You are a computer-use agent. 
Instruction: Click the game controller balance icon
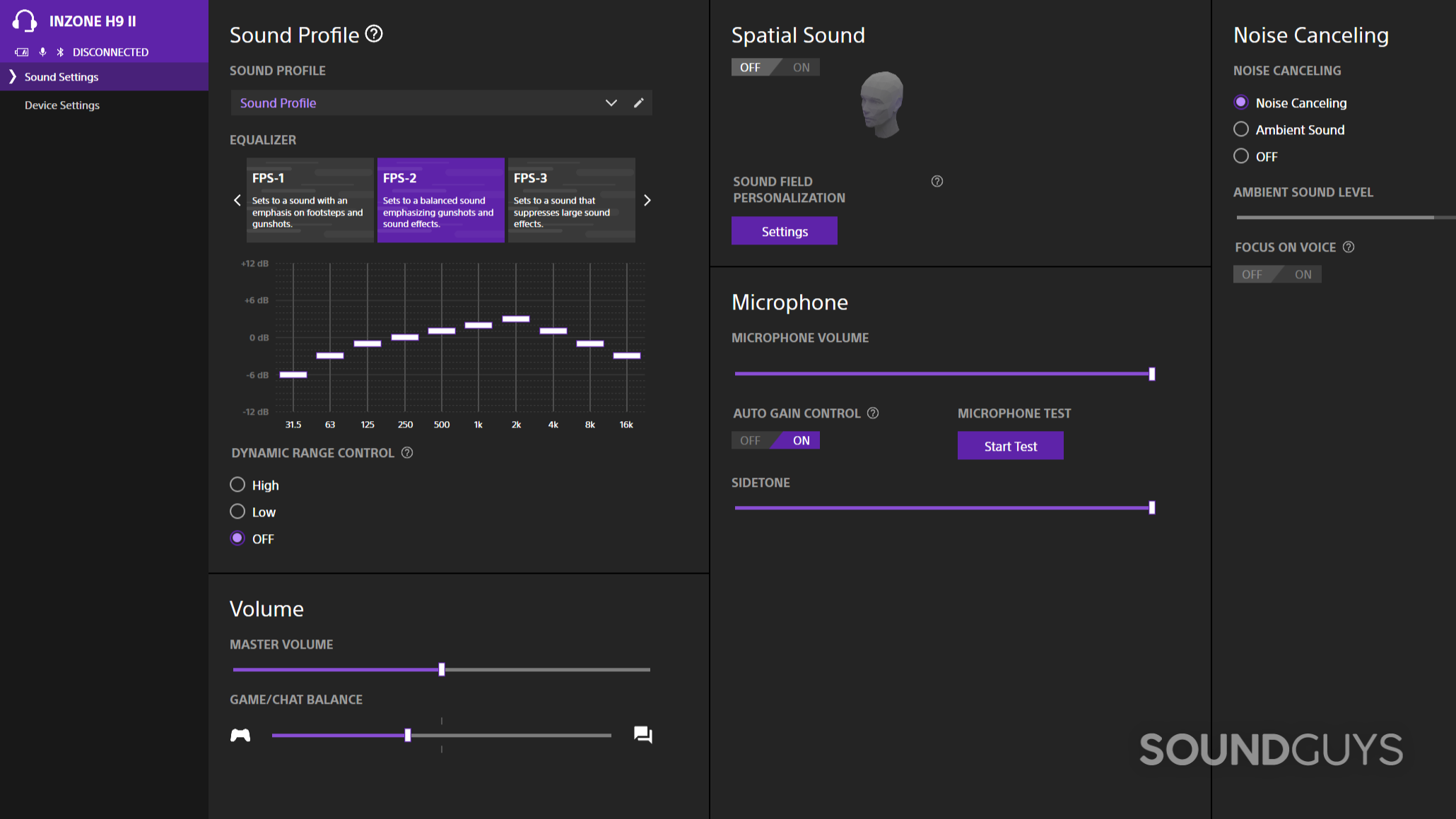pos(240,736)
